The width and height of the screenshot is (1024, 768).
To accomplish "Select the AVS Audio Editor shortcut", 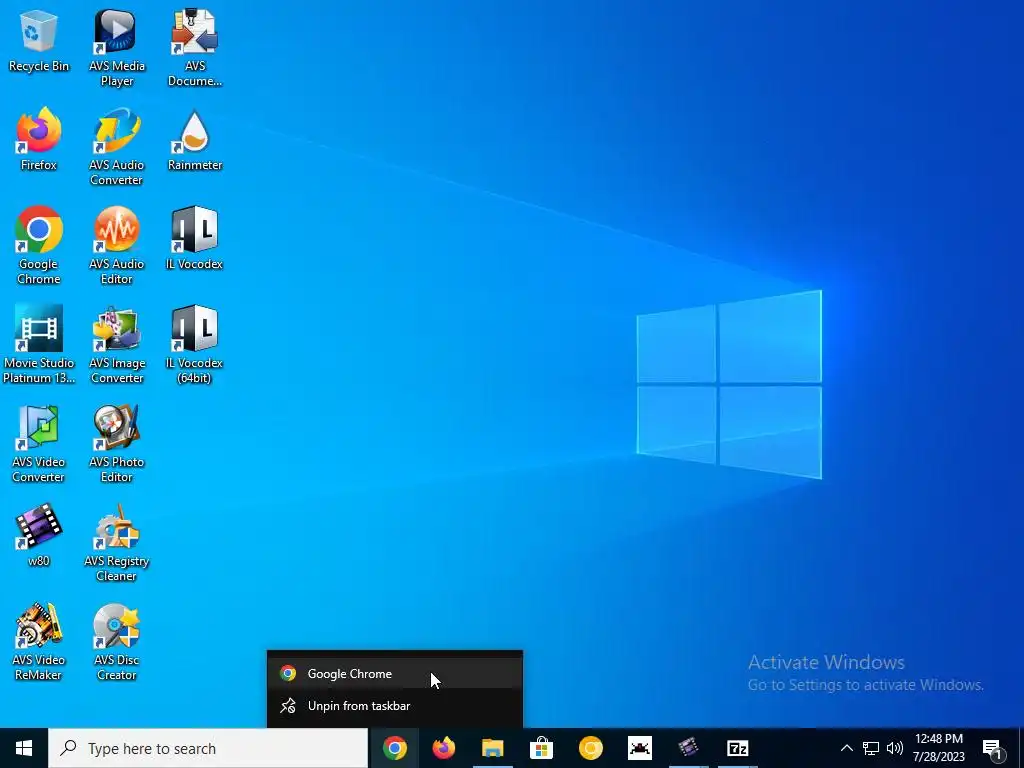I will [116, 246].
